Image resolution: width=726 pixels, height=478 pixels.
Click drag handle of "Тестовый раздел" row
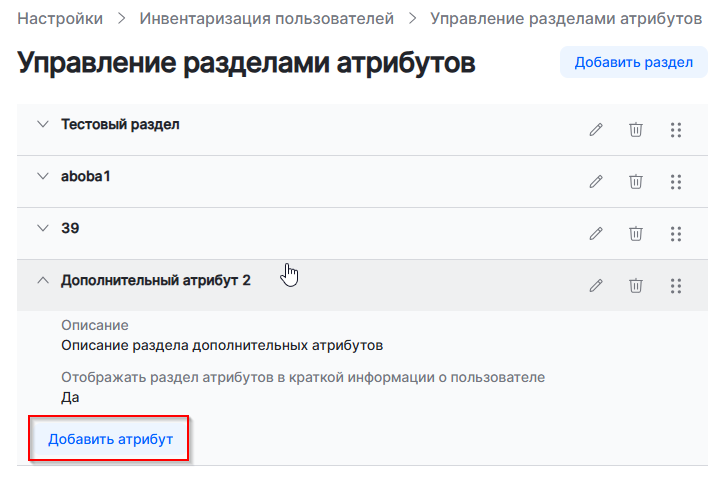(x=675, y=129)
